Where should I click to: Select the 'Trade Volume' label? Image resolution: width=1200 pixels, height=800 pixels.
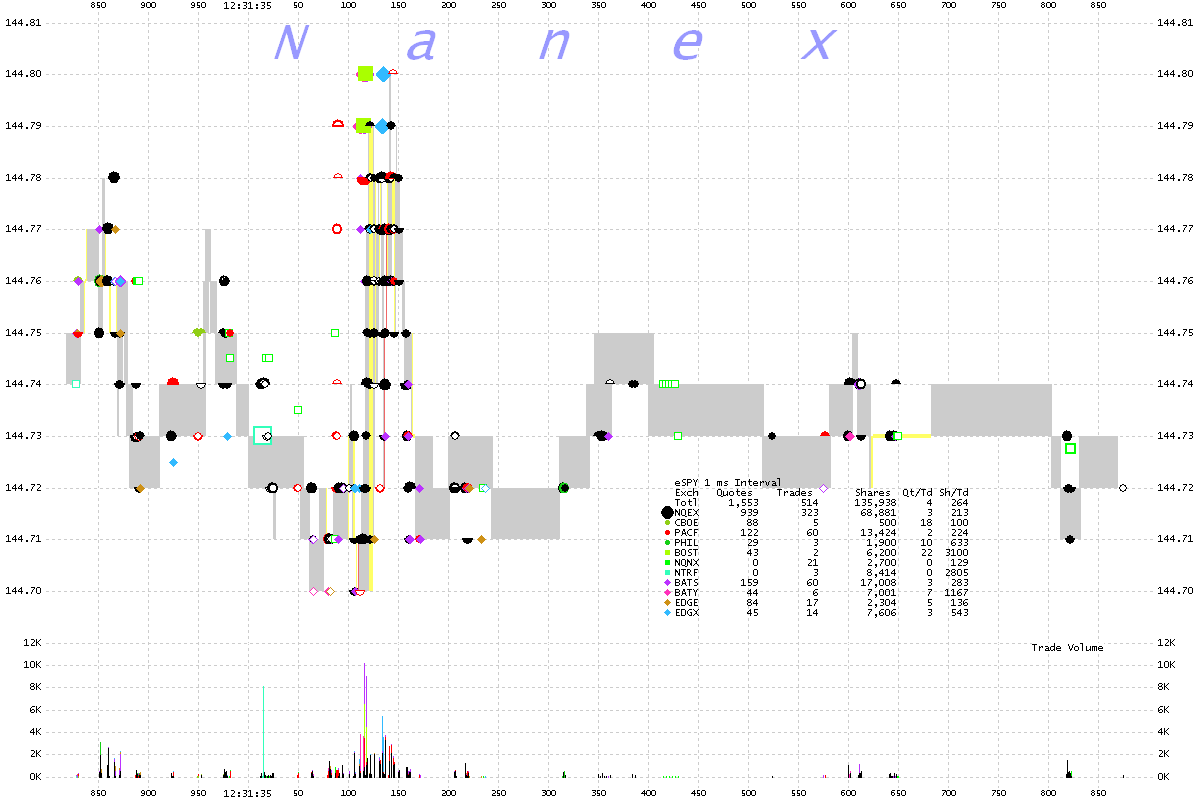click(x=1067, y=648)
